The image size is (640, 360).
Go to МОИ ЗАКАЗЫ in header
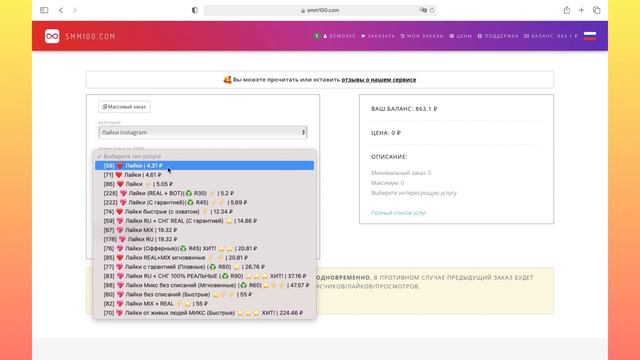pyautogui.click(x=422, y=36)
